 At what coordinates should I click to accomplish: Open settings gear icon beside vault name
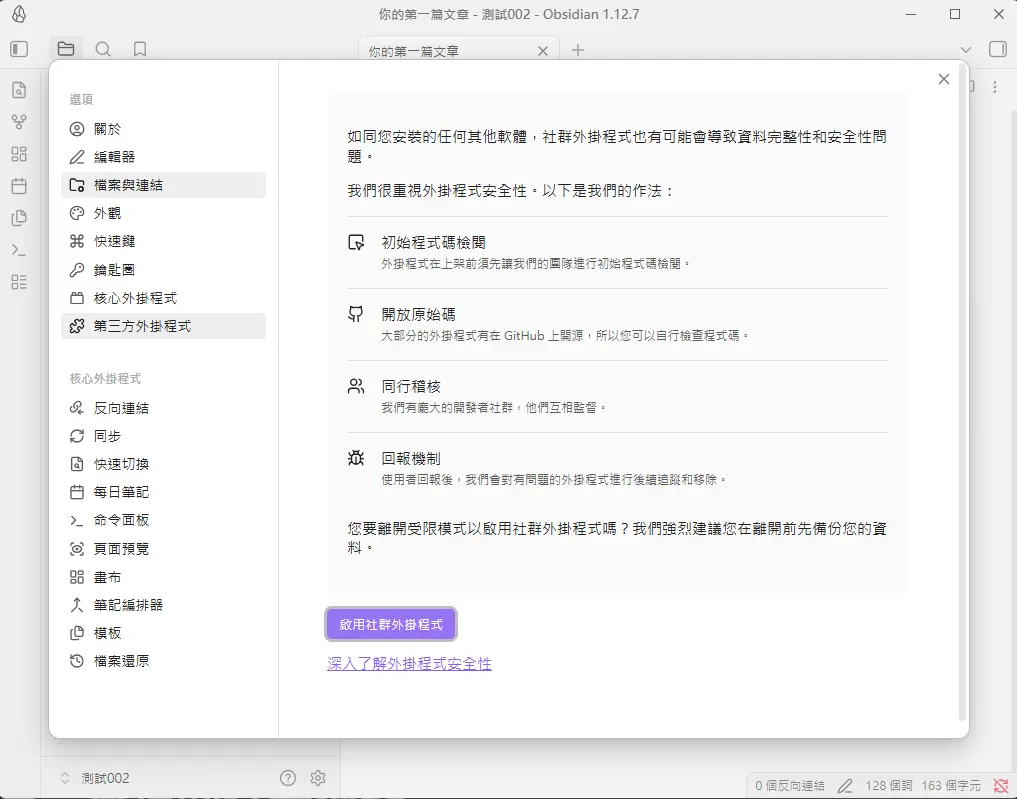(318, 778)
